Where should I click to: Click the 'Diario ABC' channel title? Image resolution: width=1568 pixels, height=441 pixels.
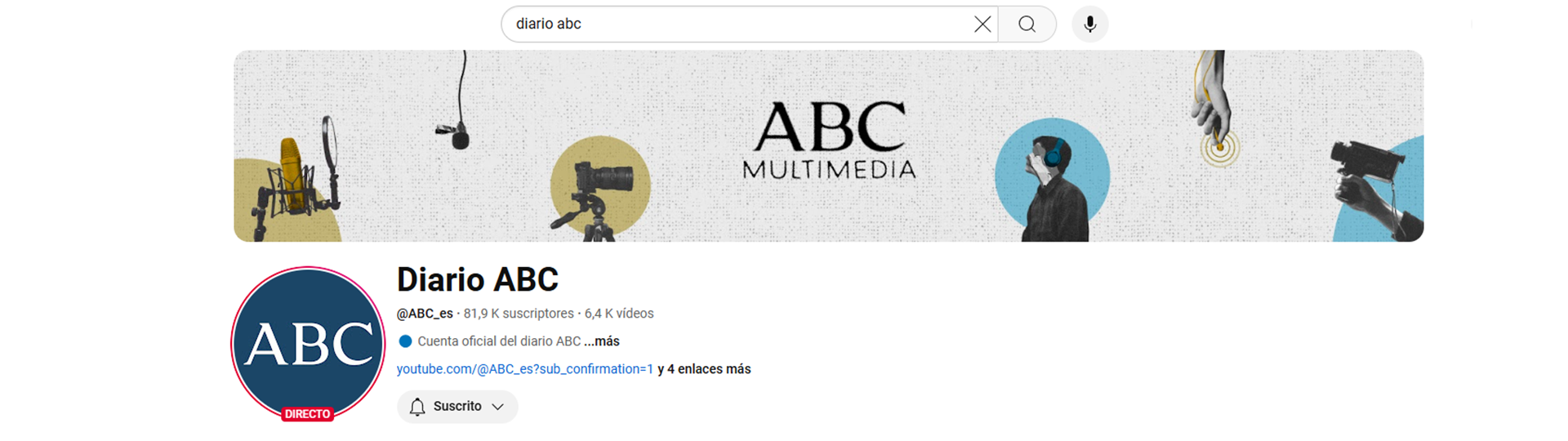point(478,280)
